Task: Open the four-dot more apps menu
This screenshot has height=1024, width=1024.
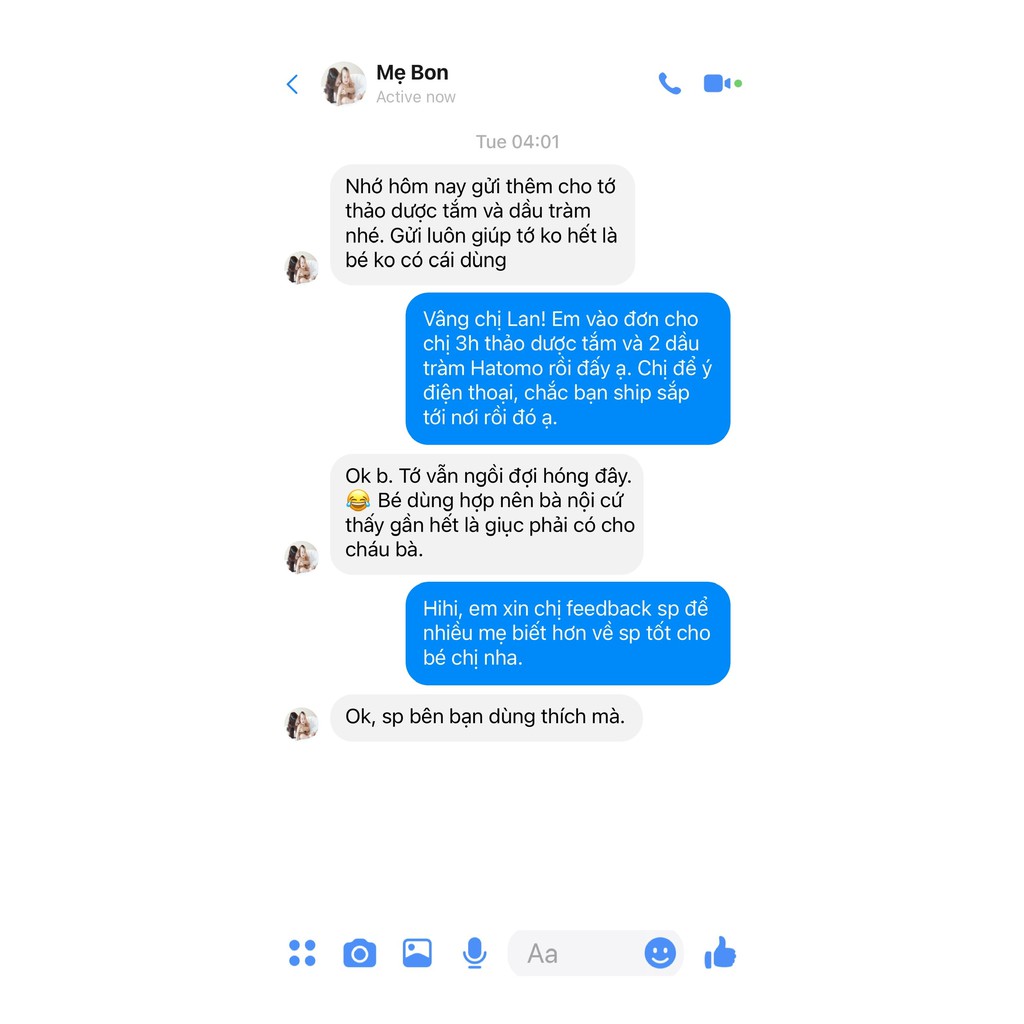Action: click(x=302, y=953)
